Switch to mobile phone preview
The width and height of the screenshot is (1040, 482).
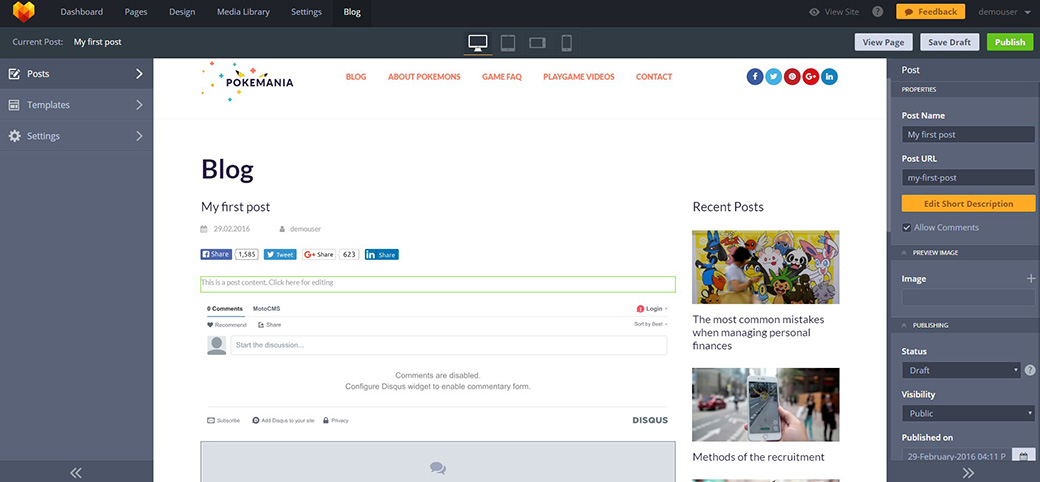(566, 42)
